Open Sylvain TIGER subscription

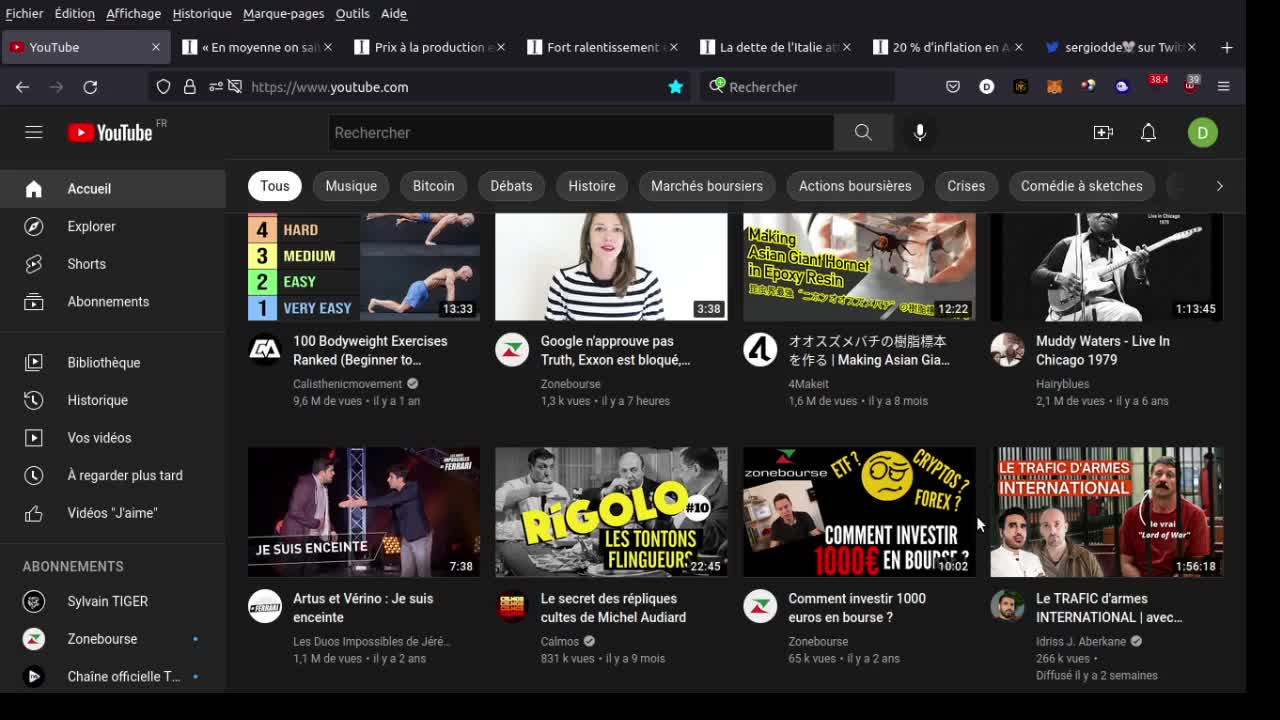[x=113, y=601]
